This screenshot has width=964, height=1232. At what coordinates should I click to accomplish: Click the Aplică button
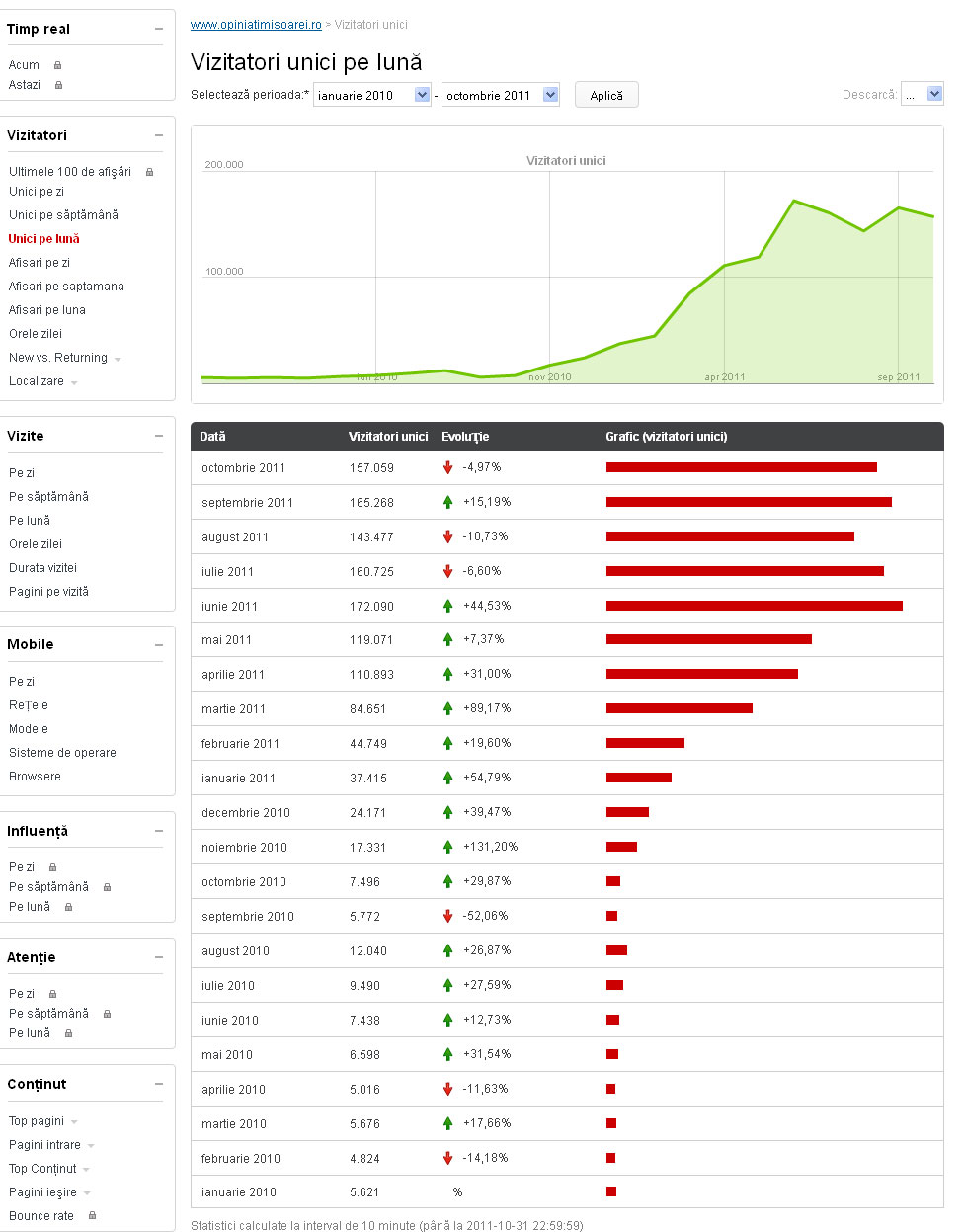click(x=606, y=95)
